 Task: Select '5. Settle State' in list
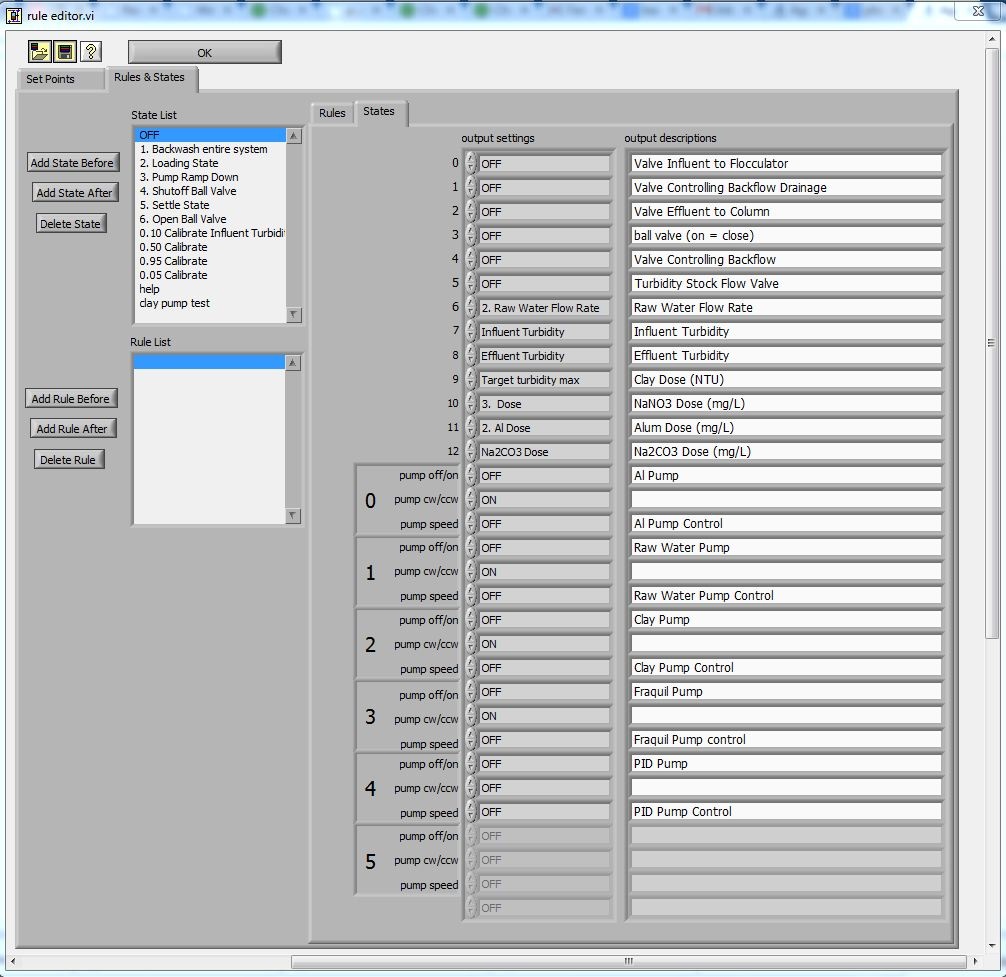tap(210, 205)
